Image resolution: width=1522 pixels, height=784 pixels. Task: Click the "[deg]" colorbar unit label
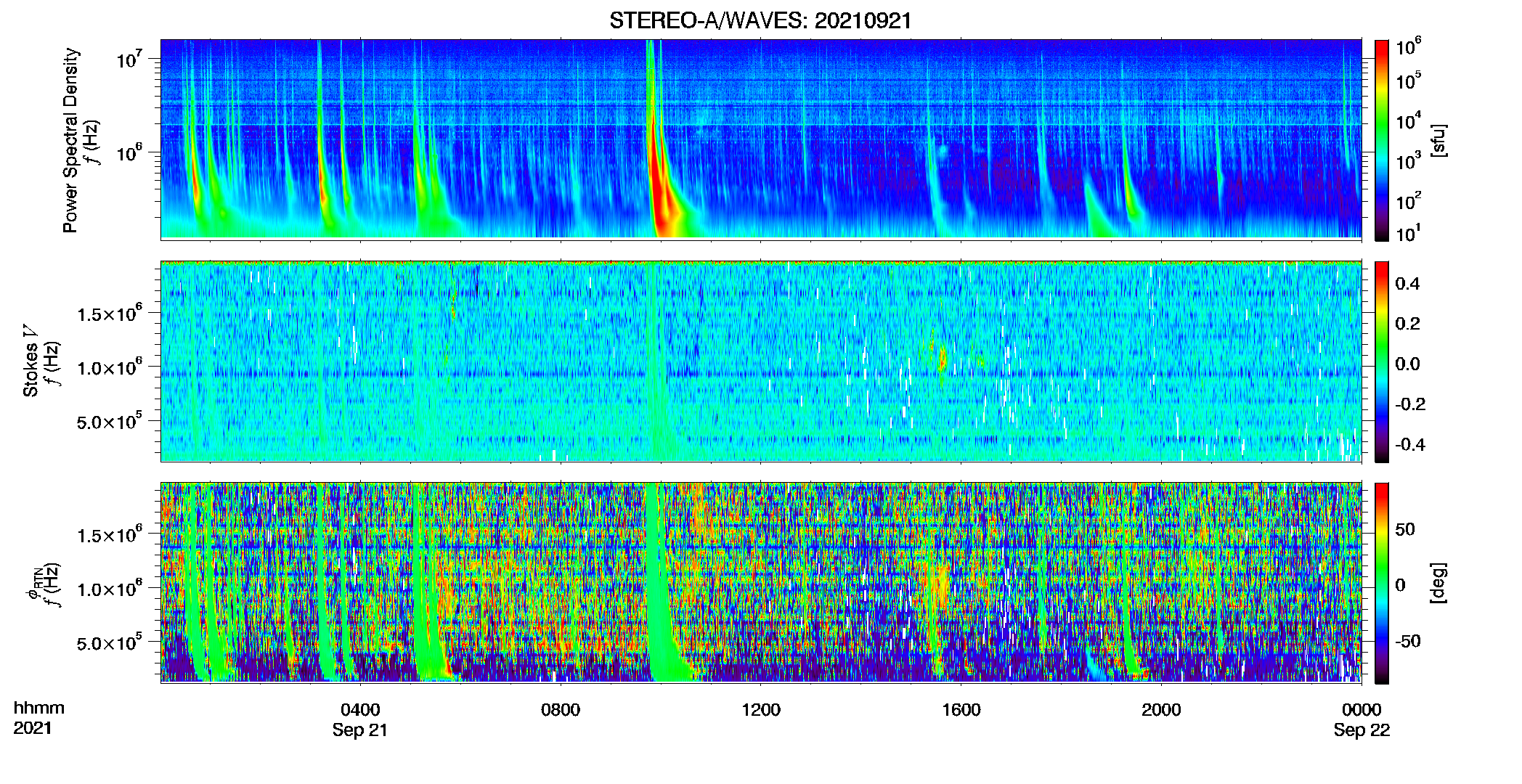[x=1438, y=583]
